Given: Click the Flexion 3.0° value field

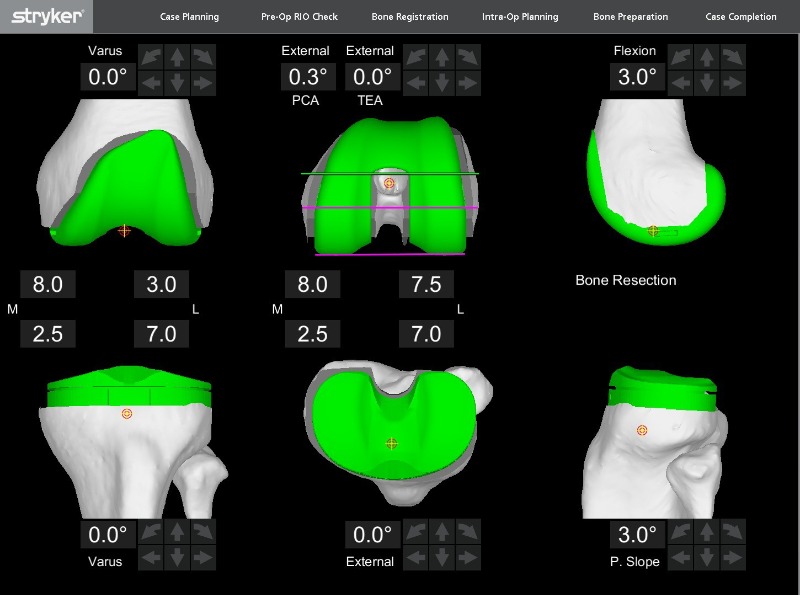Looking at the screenshot, I should [636, 77].
